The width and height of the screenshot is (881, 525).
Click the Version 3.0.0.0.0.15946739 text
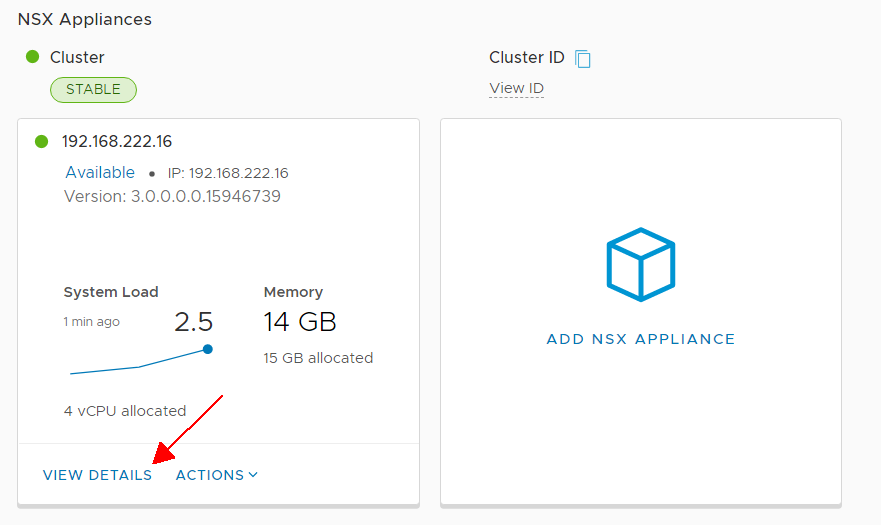click(x=172, y=196)
